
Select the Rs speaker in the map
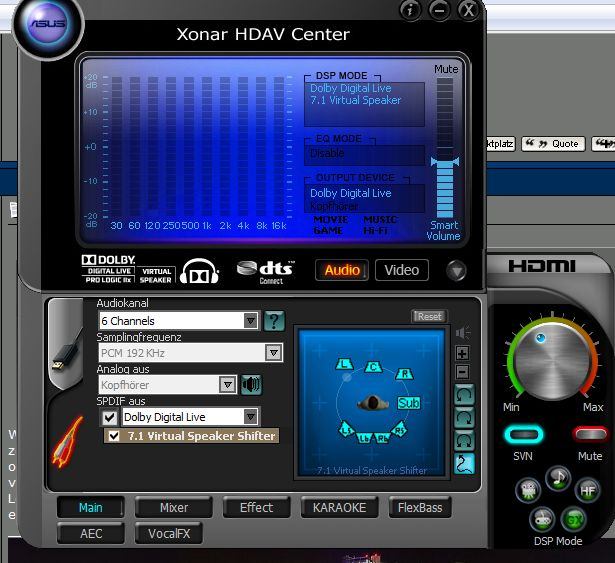(x=400, y=430)
